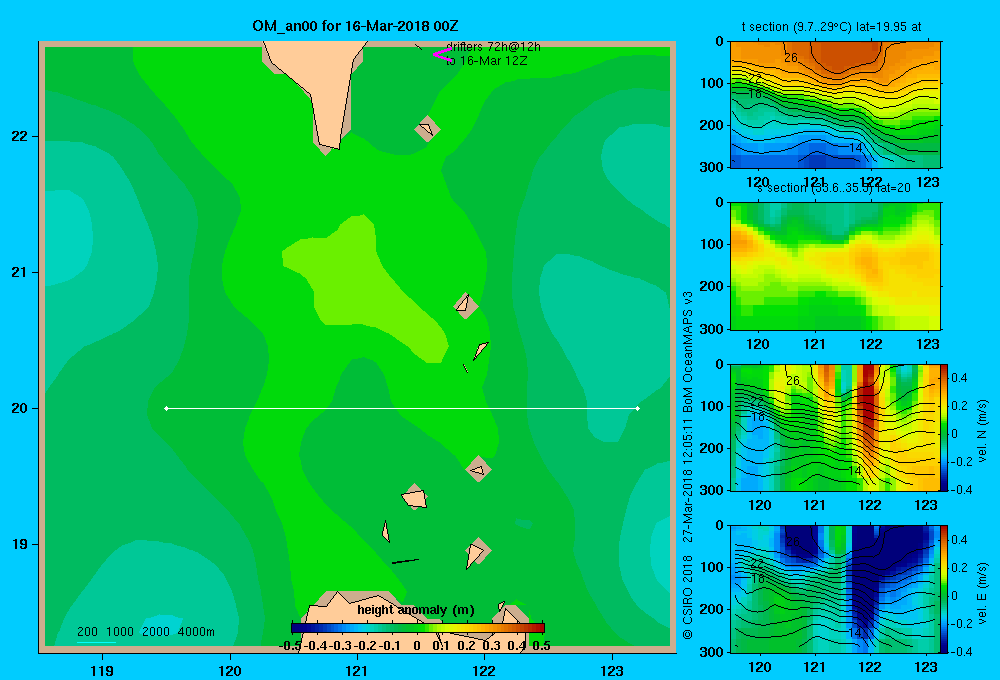Click the 's section' salinity plot title
This screenshot has height=680, width=1000.
834,188
